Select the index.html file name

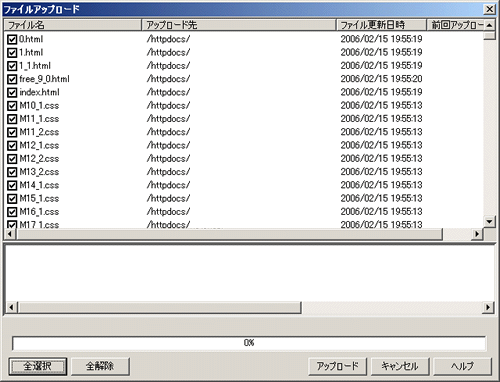coord(39,93)
